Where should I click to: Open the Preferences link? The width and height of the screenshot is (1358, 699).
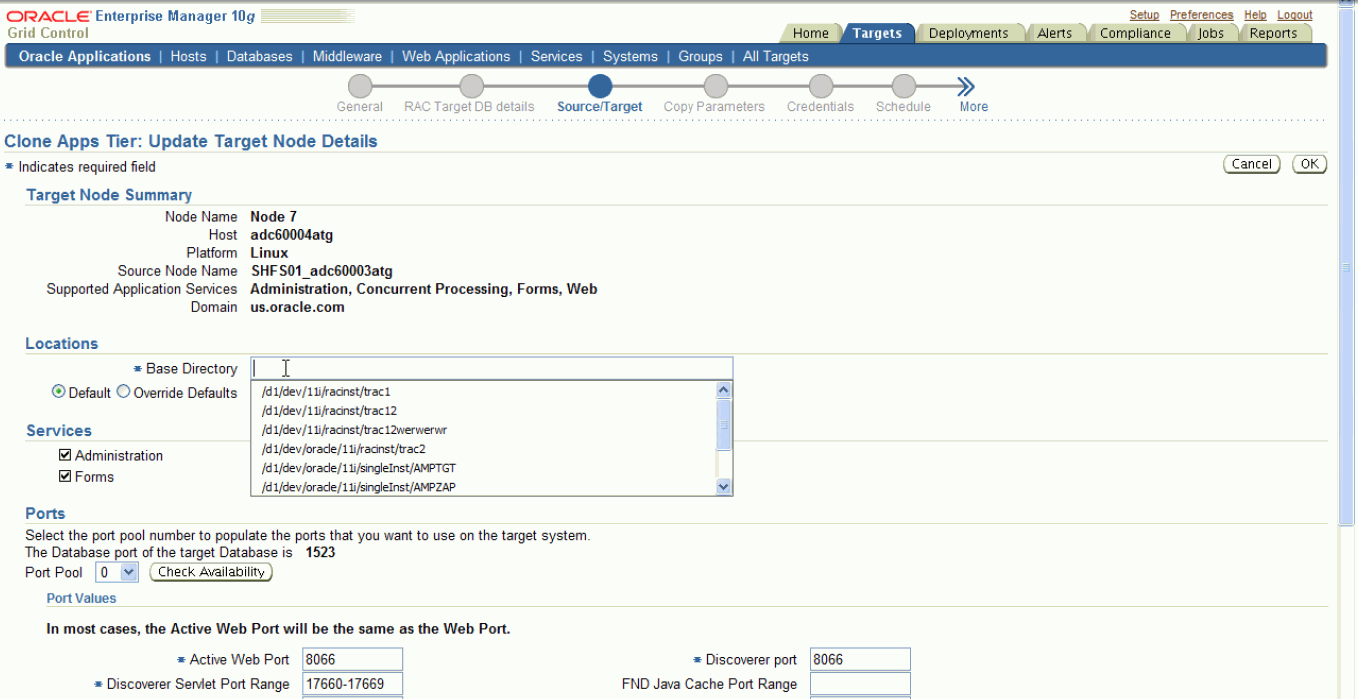[x=1201, y=15]
